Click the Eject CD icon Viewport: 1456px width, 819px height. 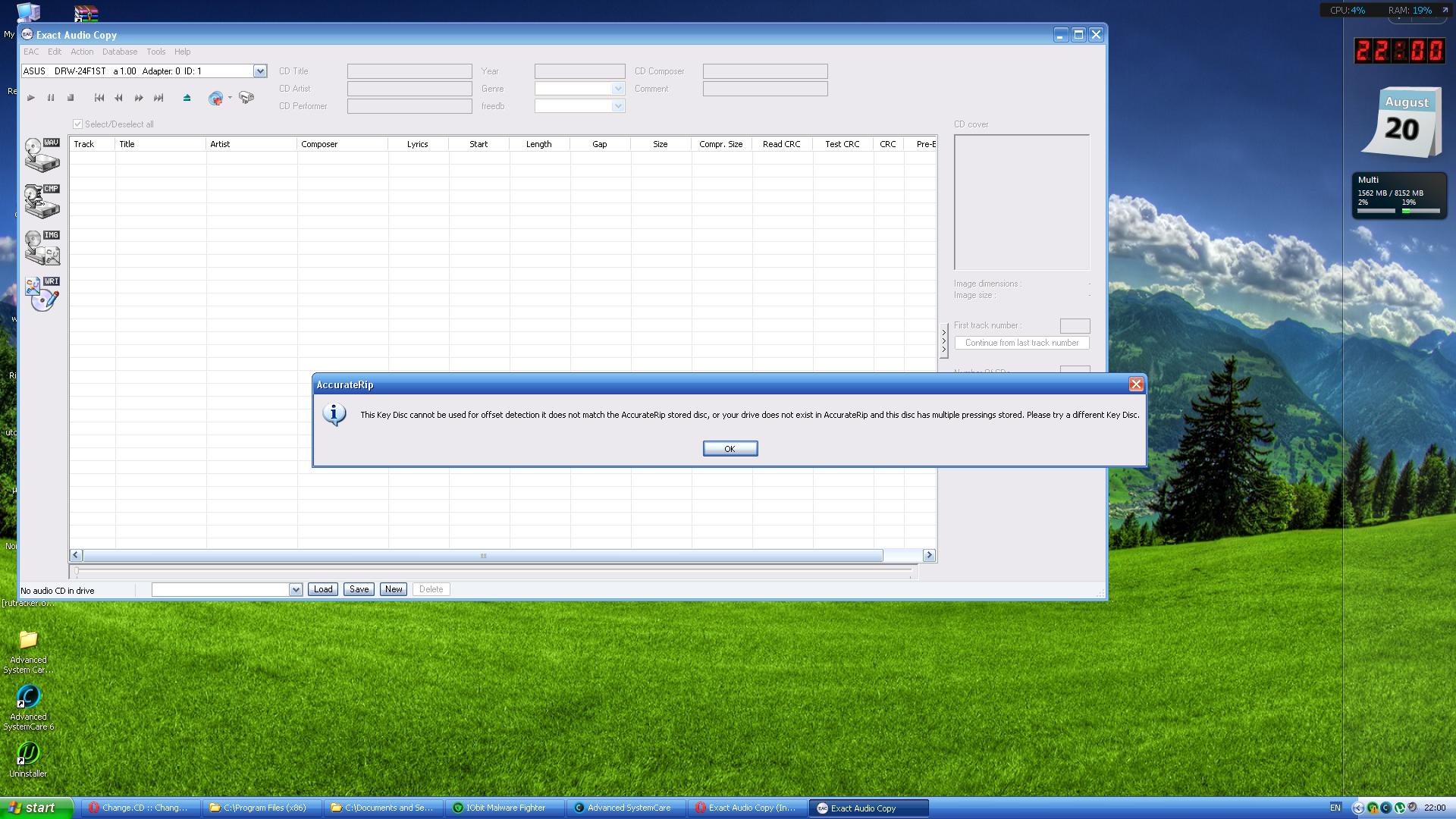[x=187, y=98]
